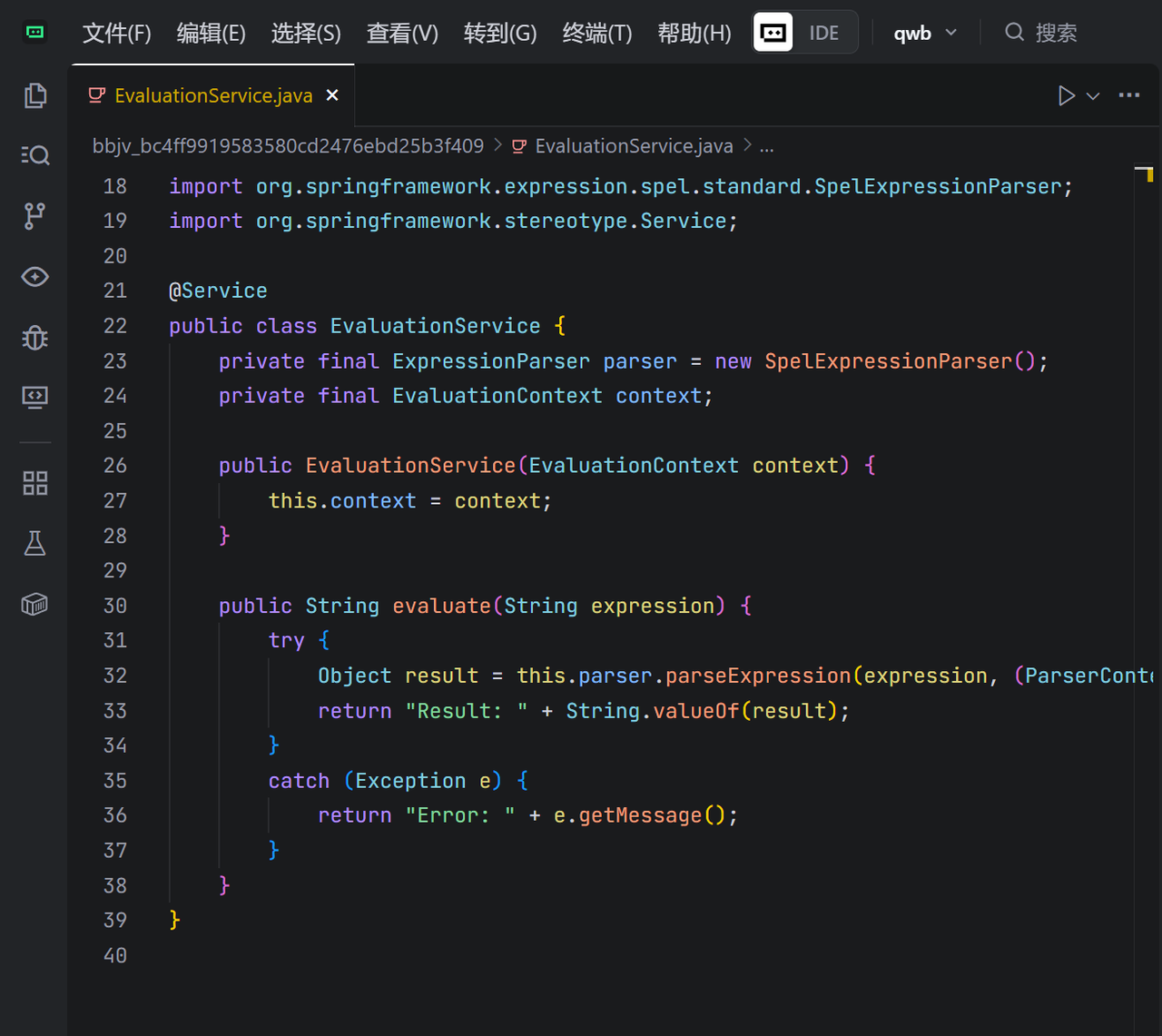Expand the qwb workspace dropdown
1162x1036 pixels.
click(x=924, y=33)
